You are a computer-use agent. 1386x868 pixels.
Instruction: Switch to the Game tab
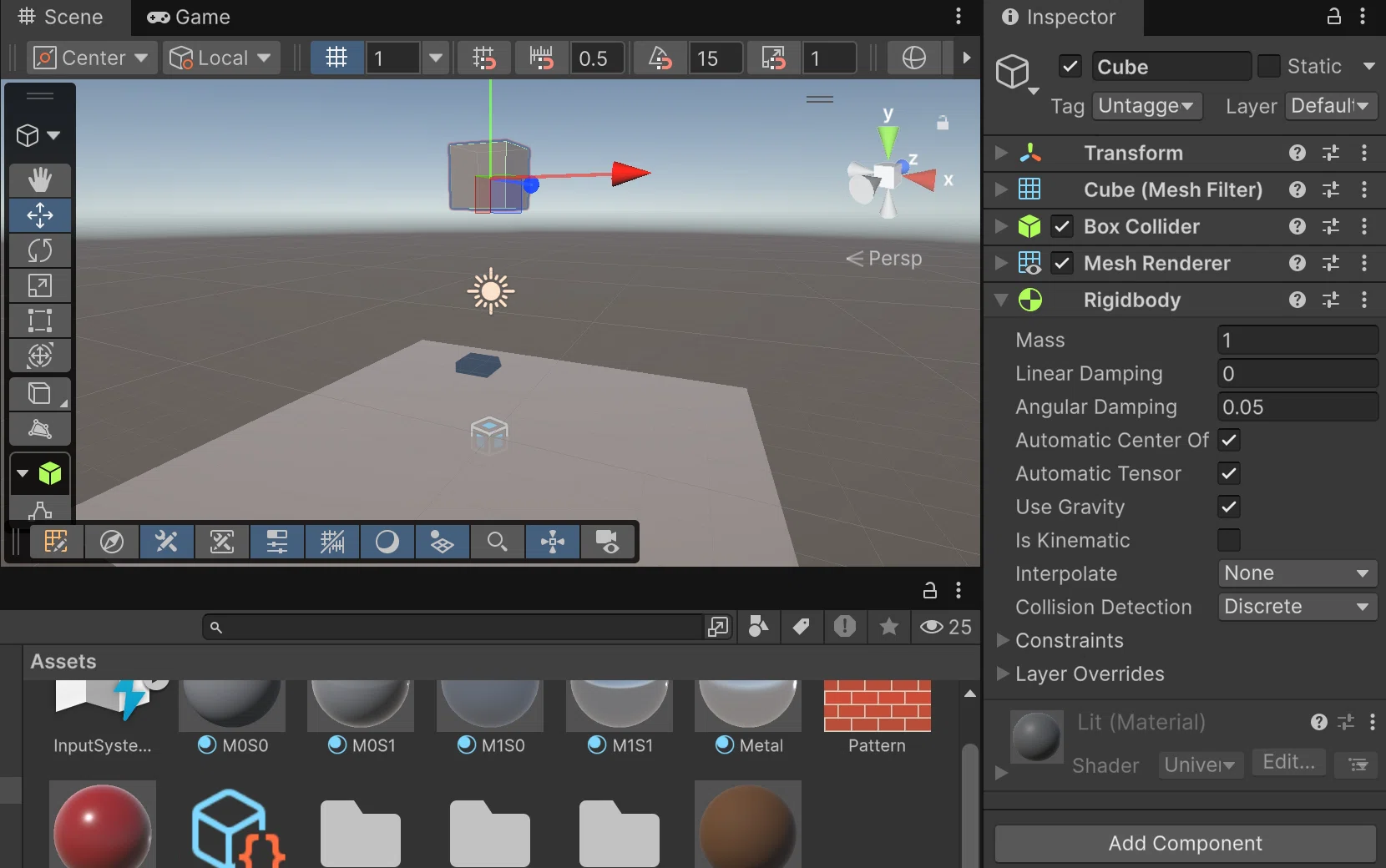point(189,17)
